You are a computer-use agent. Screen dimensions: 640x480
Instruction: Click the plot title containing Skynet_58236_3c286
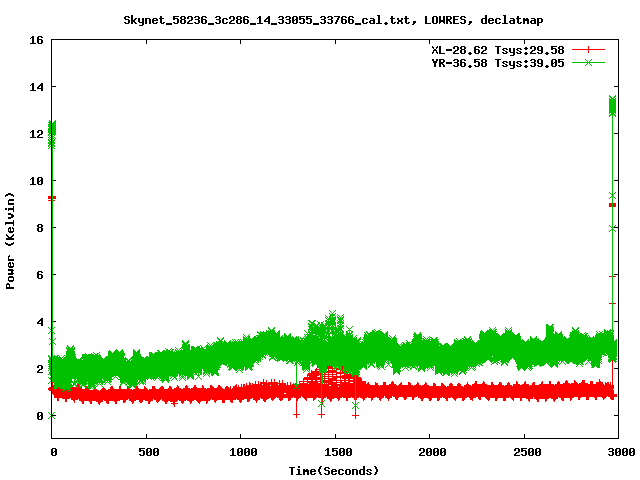click(333, 20)
